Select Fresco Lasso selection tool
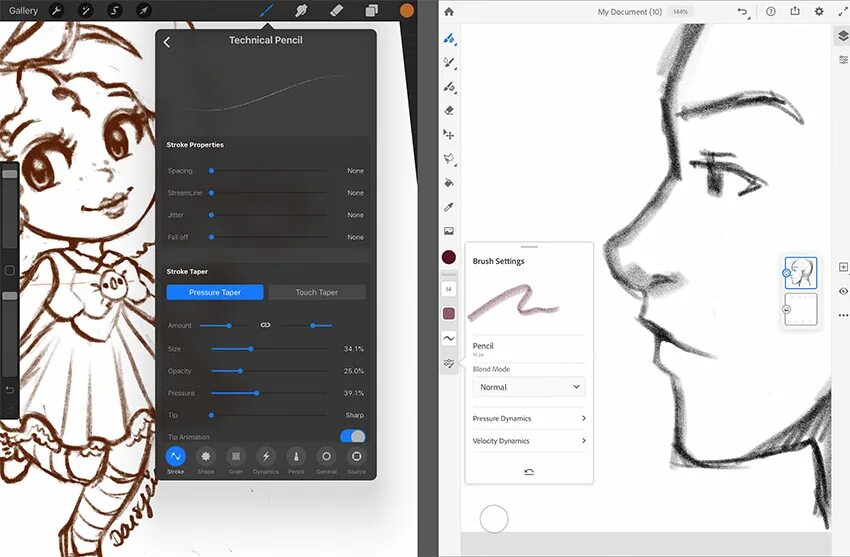 click(449, 159)
